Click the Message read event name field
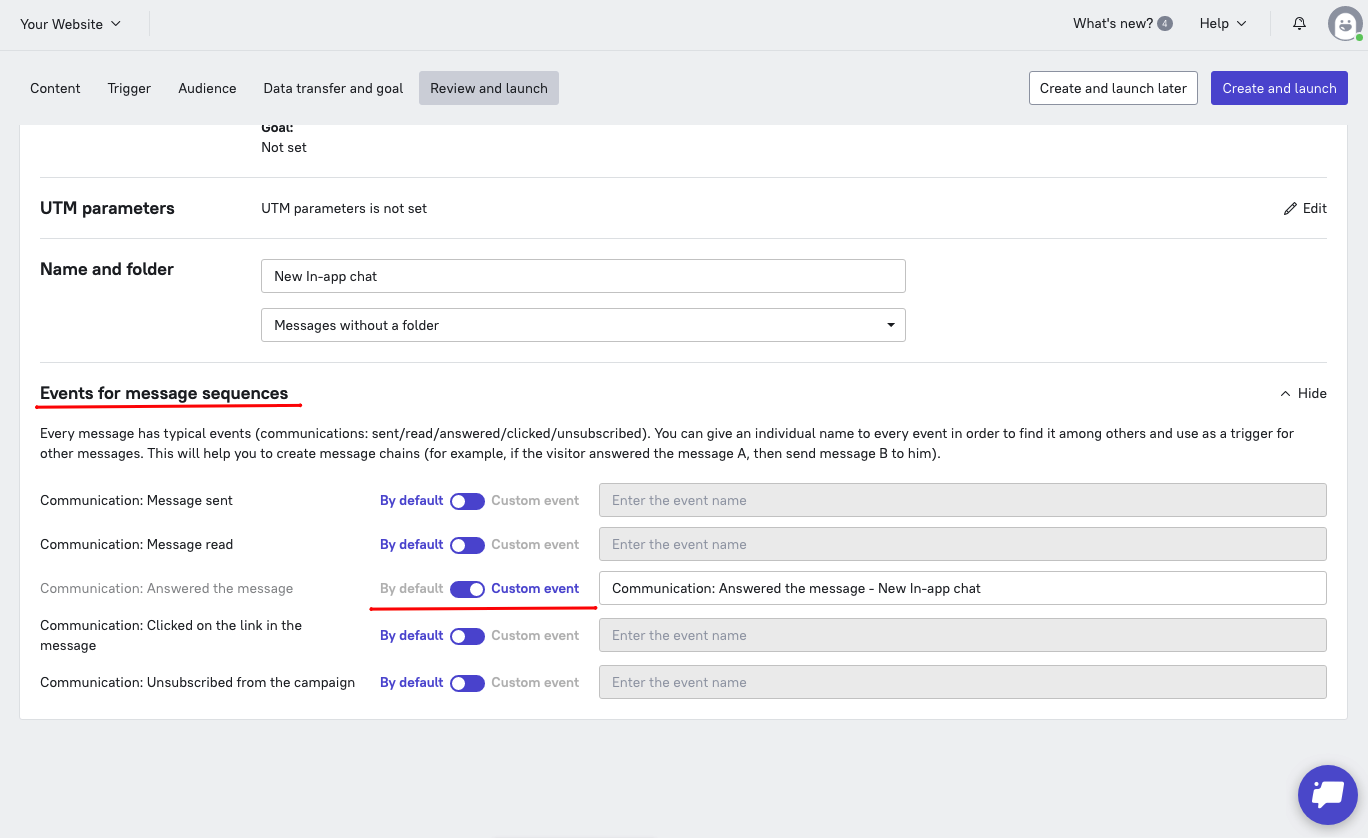Image resolution: width=1368 pixels, height=838 pixels. (962, 544)
